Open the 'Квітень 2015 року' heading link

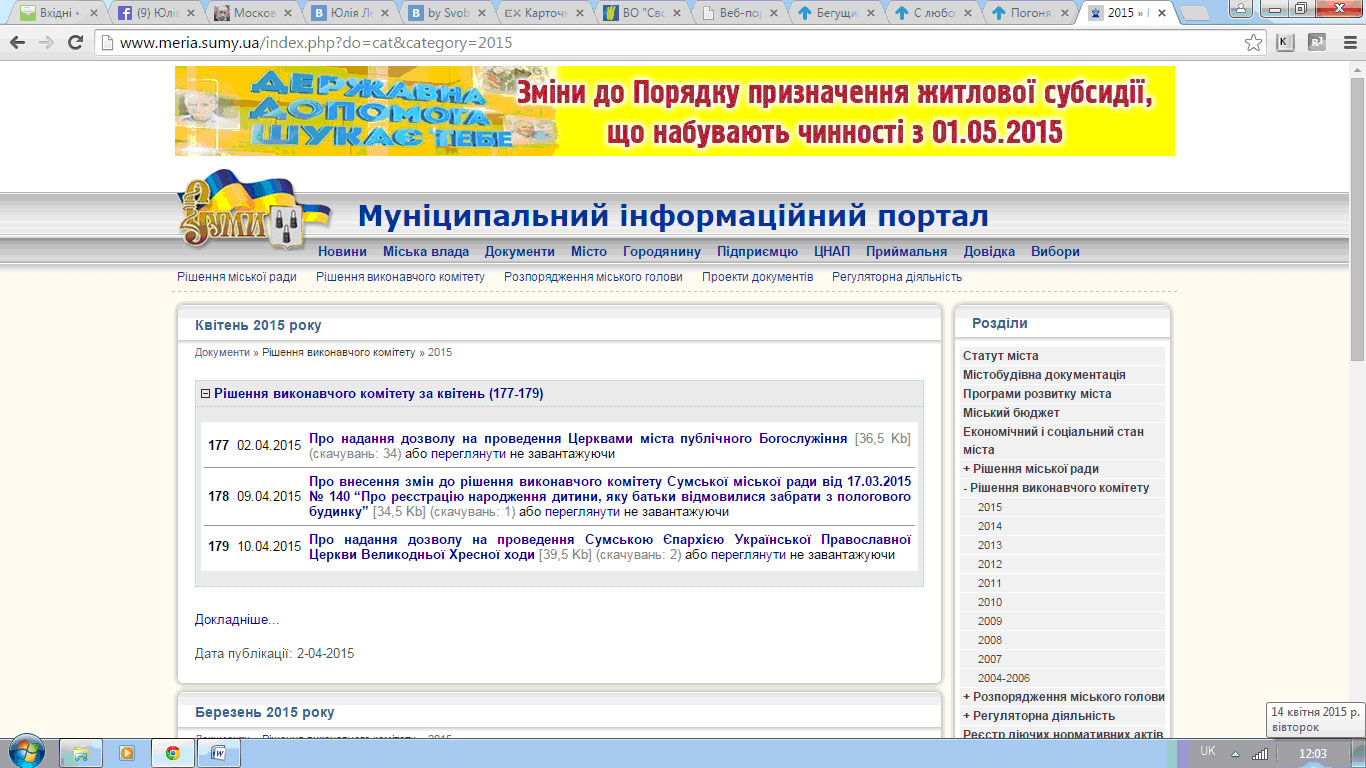click(x=258, y=325)
